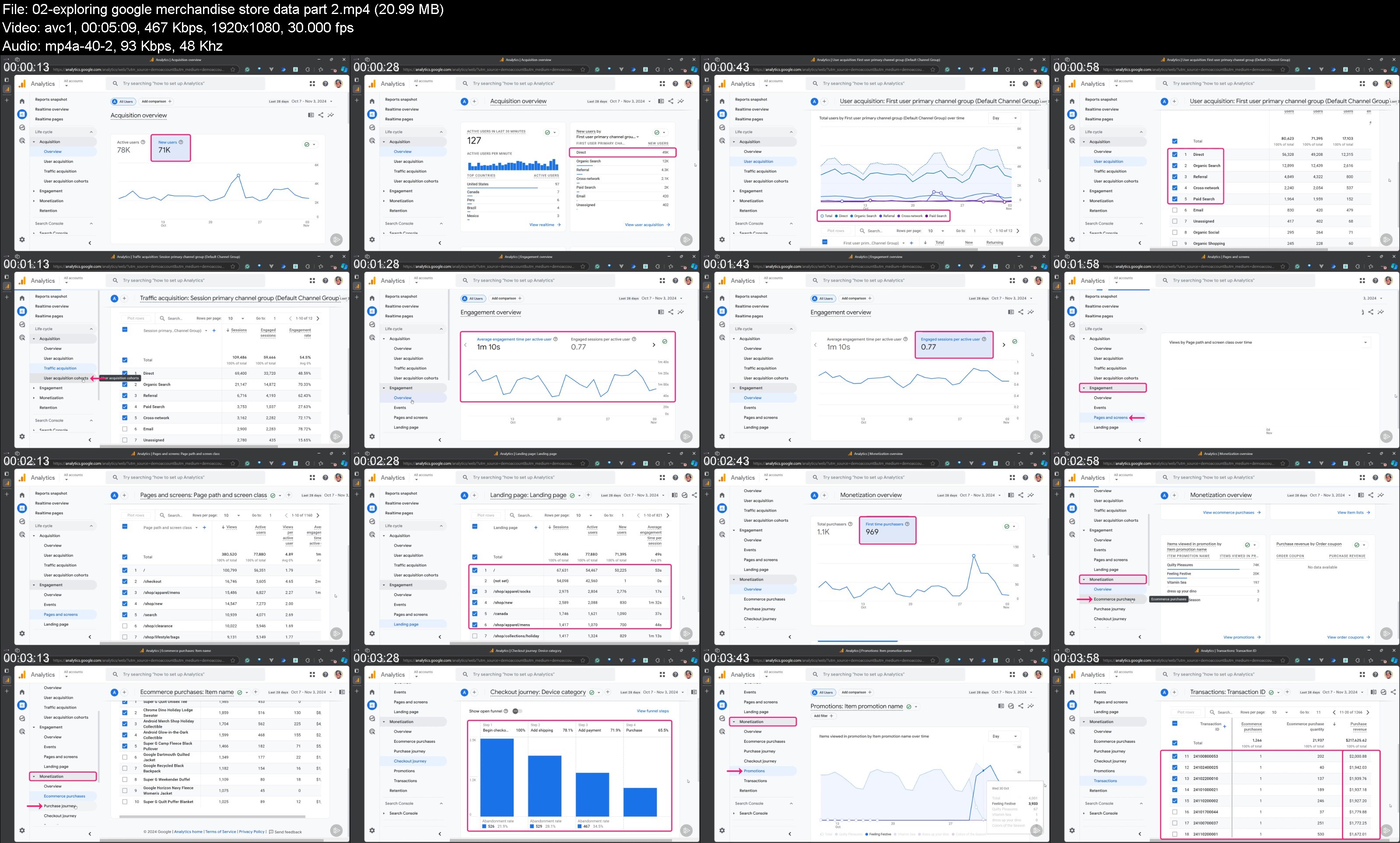
Task: Click the top search magnifier in the 00:03:13 frame
Action: [115, 675]
